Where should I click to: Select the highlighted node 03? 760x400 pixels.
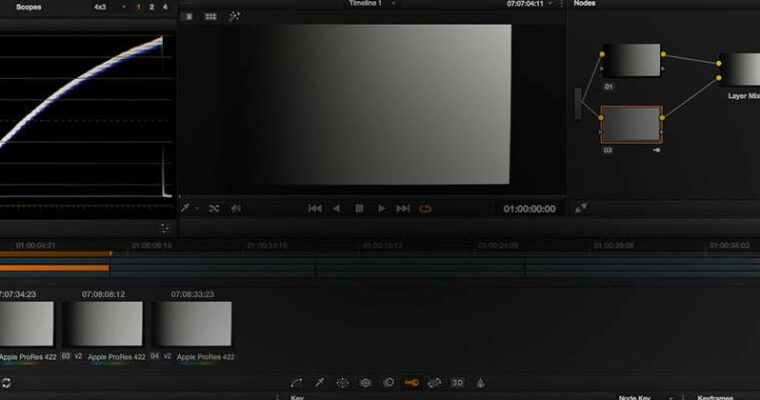coord(632,124)
